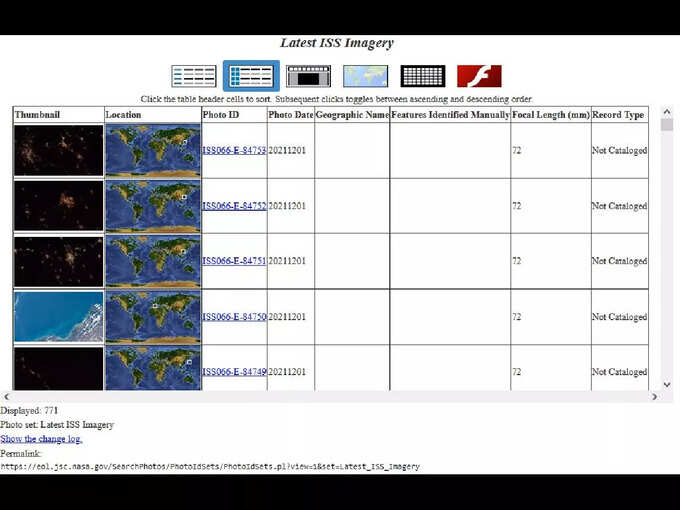Image resolution: width=680 pixels, height=510 pixels.
Task: Open photo link ISS066-E-84750
Action: [234, 317]
